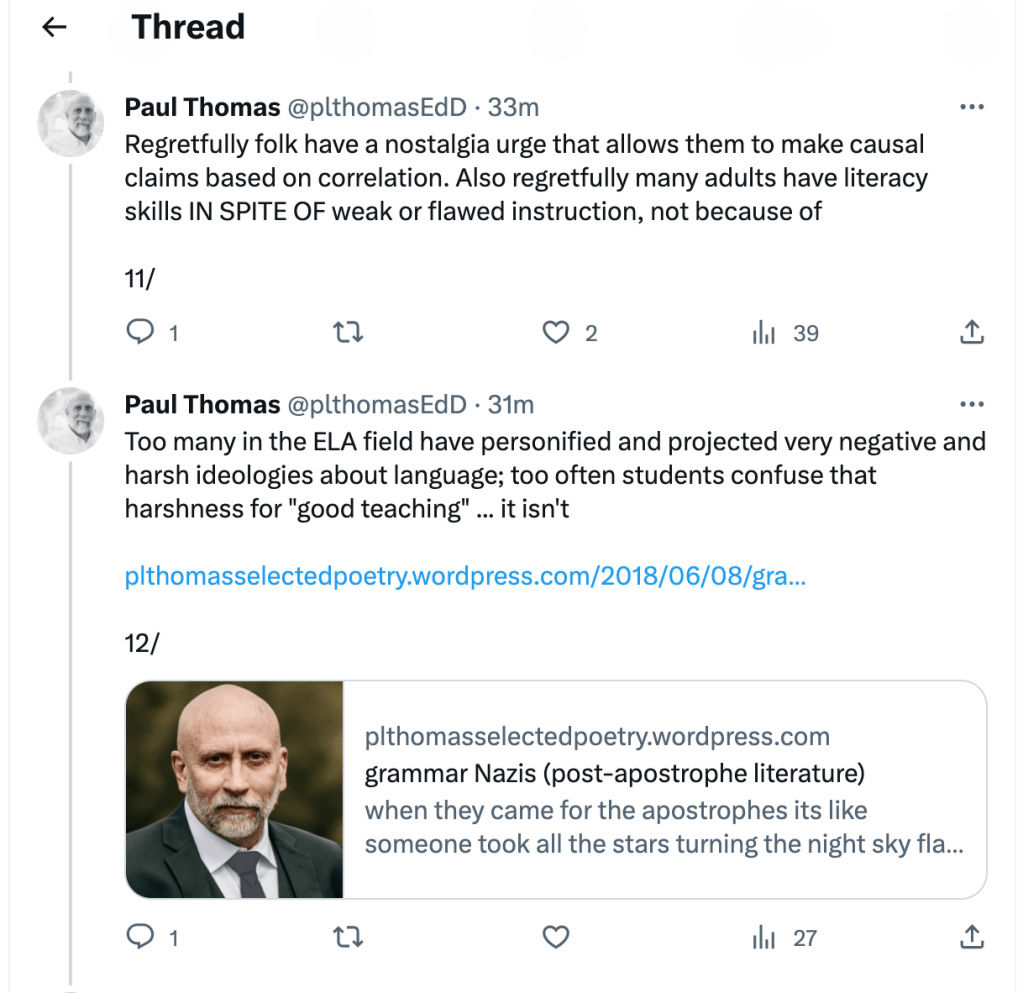Share the 12/ tweet

tap(972, 937)
